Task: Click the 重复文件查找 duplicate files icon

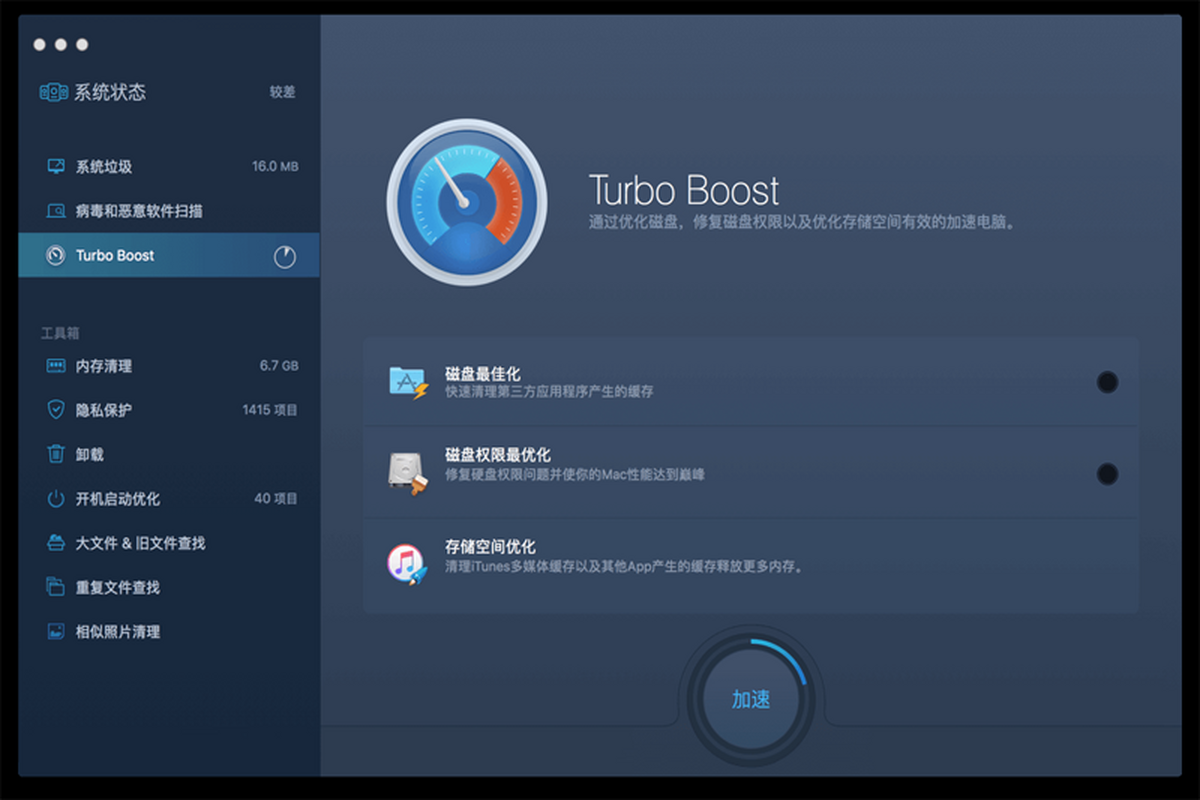Action: click(56, 587)
